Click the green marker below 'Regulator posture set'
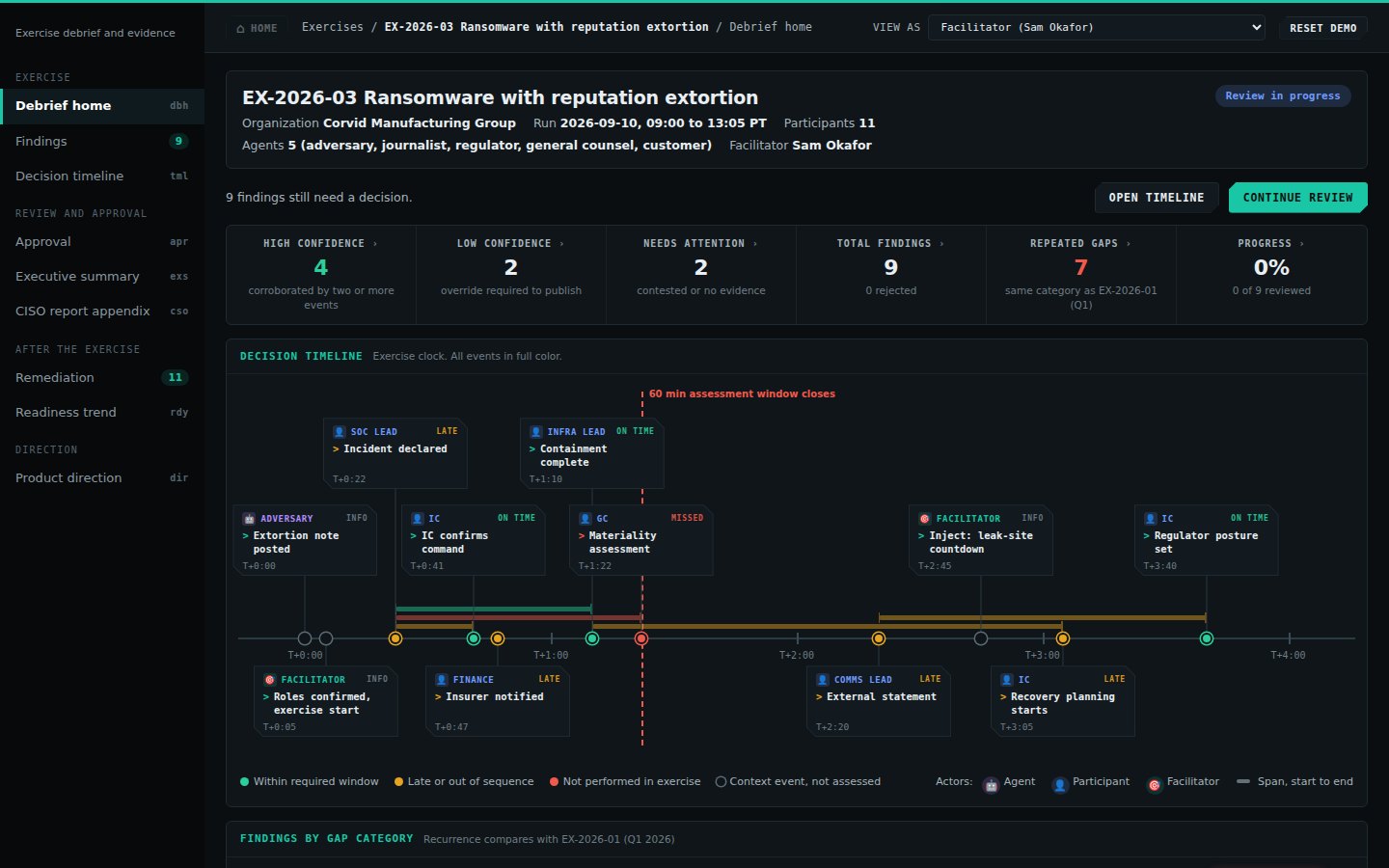Screen dimensions: 1389x868 coord(1207,638)
